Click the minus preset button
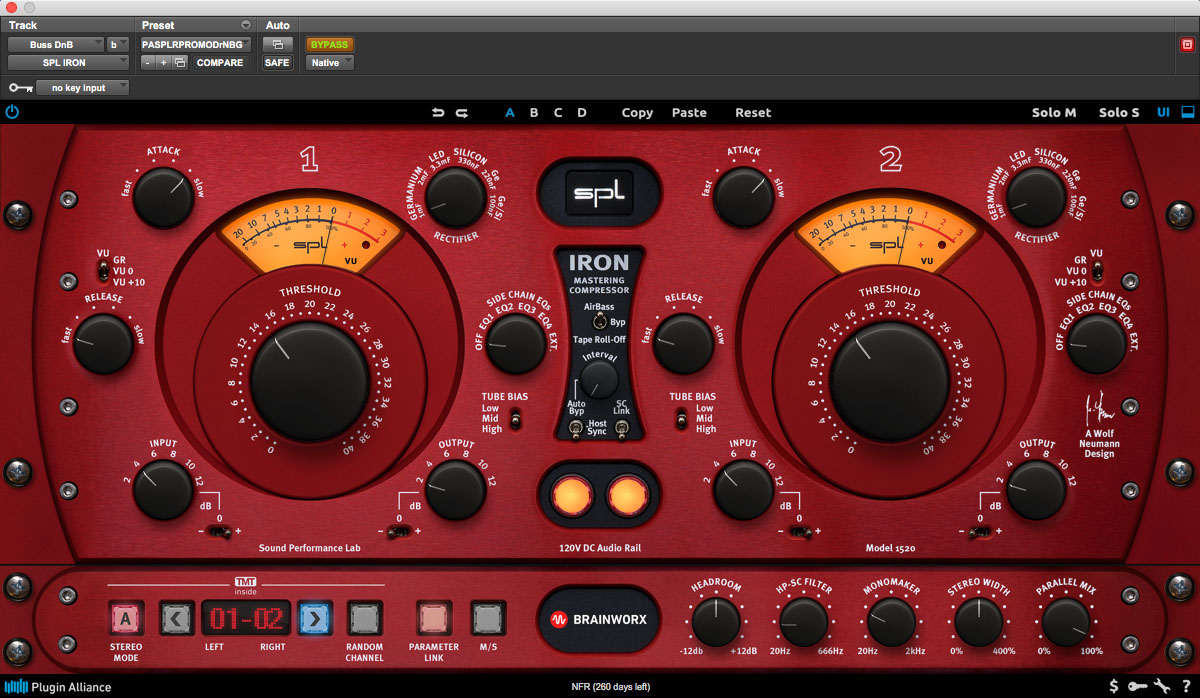 pos(147,63)
